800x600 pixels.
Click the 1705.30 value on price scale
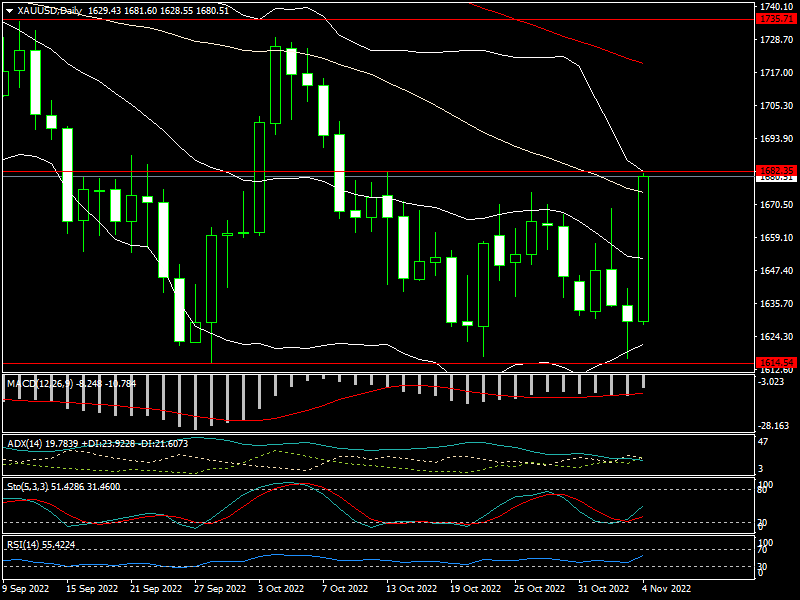point(776,106)
